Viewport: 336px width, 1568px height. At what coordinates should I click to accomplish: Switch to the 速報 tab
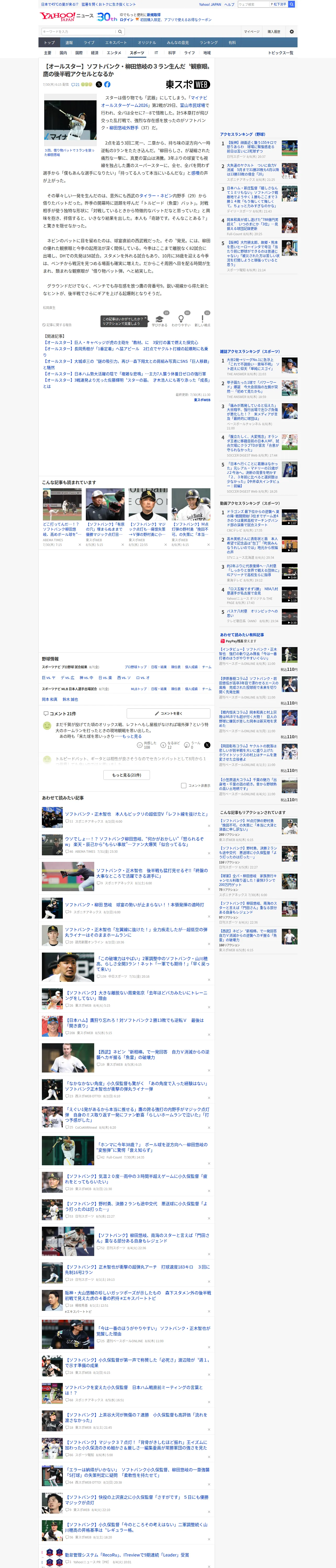(x=69, y=43)
